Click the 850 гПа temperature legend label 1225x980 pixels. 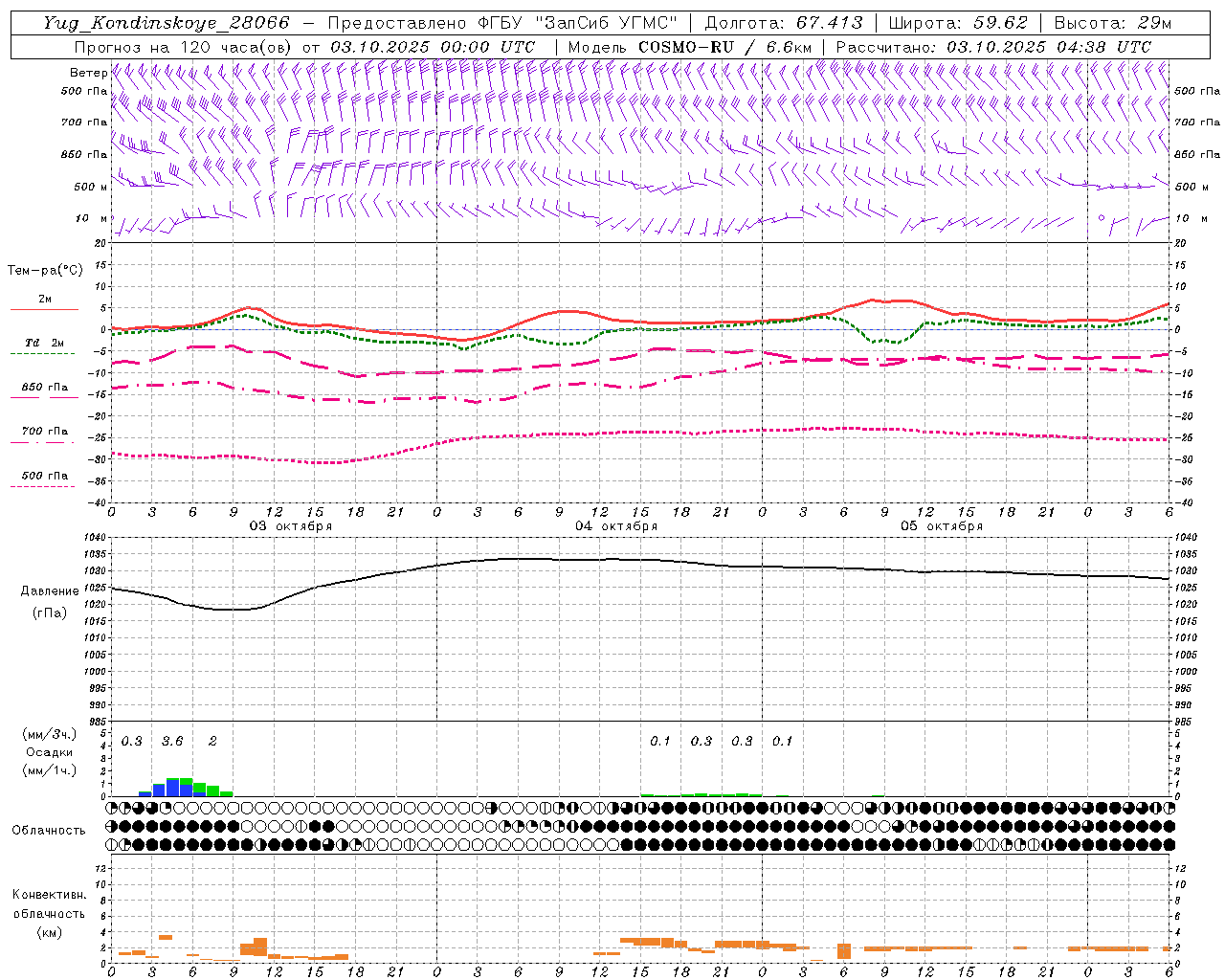(45, 388)
